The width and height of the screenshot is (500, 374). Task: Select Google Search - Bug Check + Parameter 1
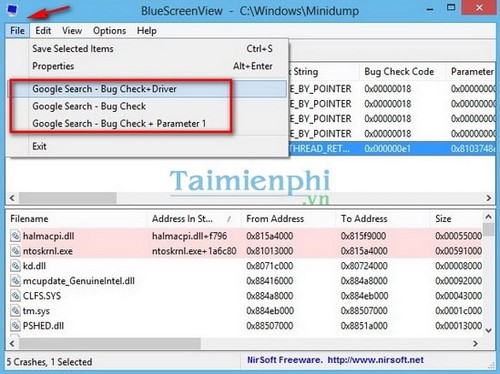pyautogui.click(x=147, y=123)
